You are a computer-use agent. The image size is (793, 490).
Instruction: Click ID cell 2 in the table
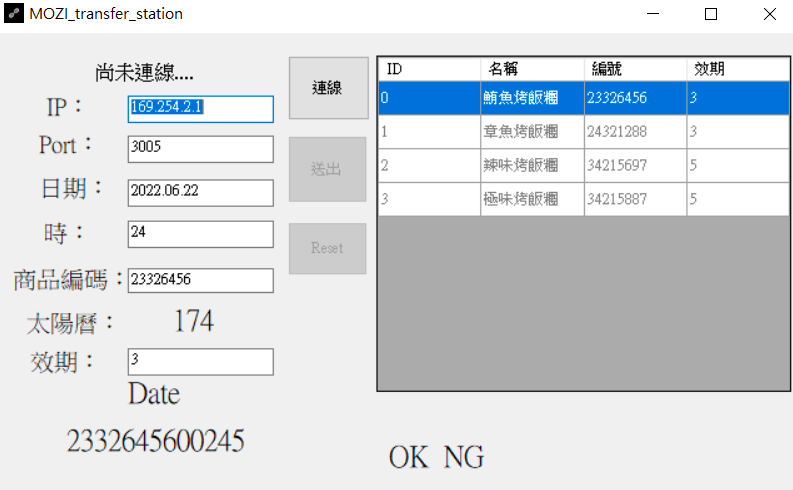click(429, 165)
